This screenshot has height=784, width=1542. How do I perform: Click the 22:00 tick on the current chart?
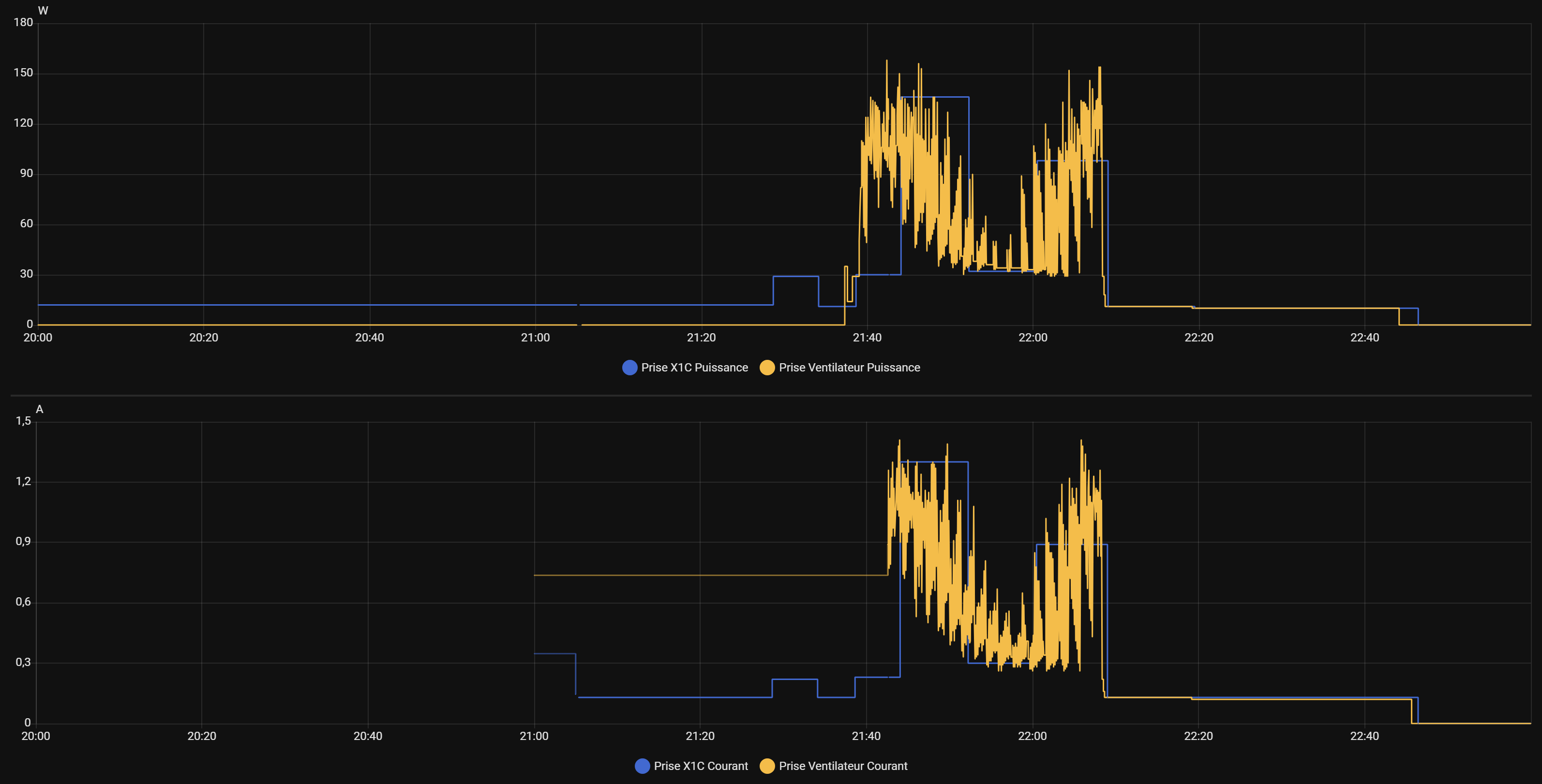coord(1032,736)
